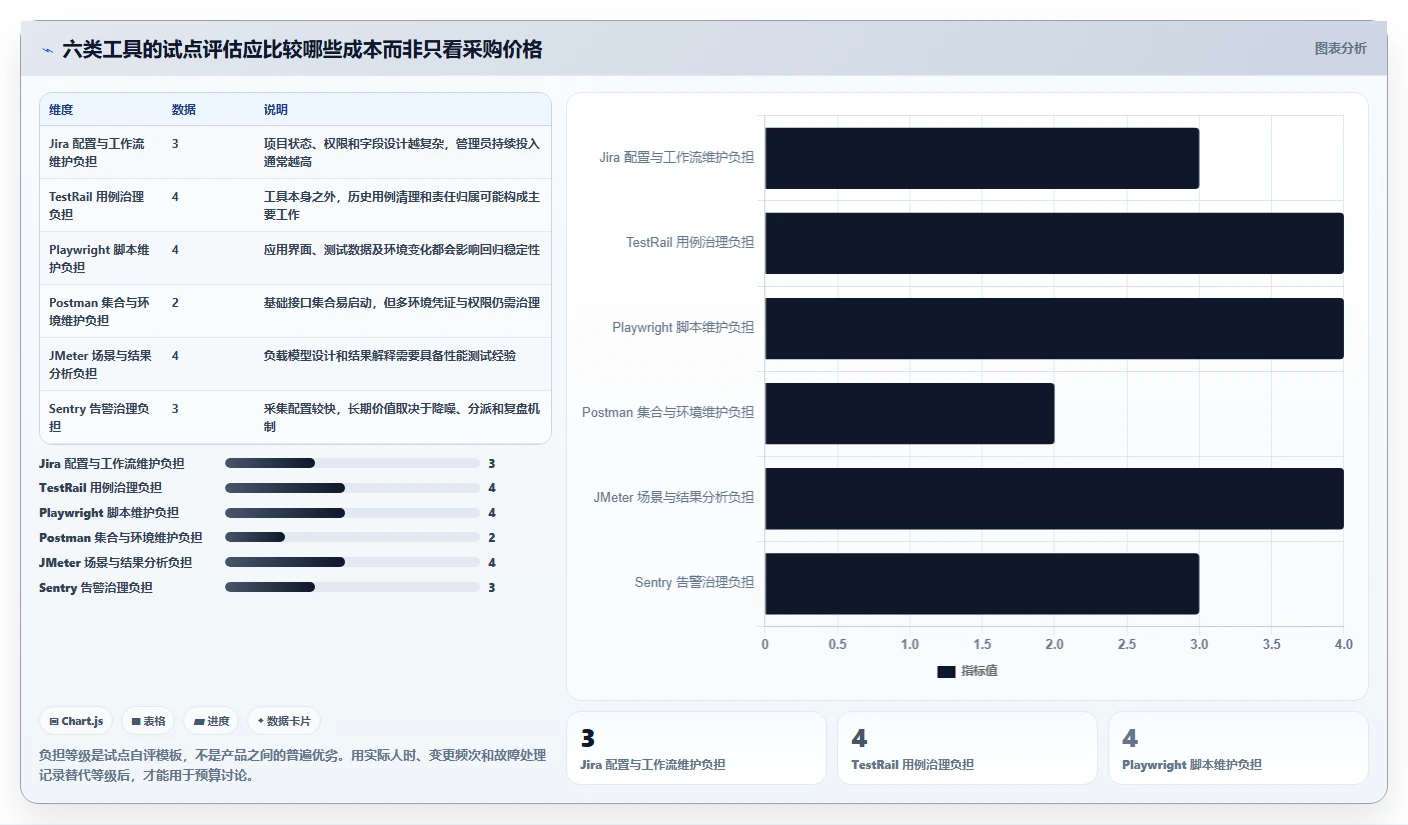Click the value 2 beside Postman progress bar
The width and height of the screenshot is (1408, 825).
pyautogui.click(x=492, y=538)
